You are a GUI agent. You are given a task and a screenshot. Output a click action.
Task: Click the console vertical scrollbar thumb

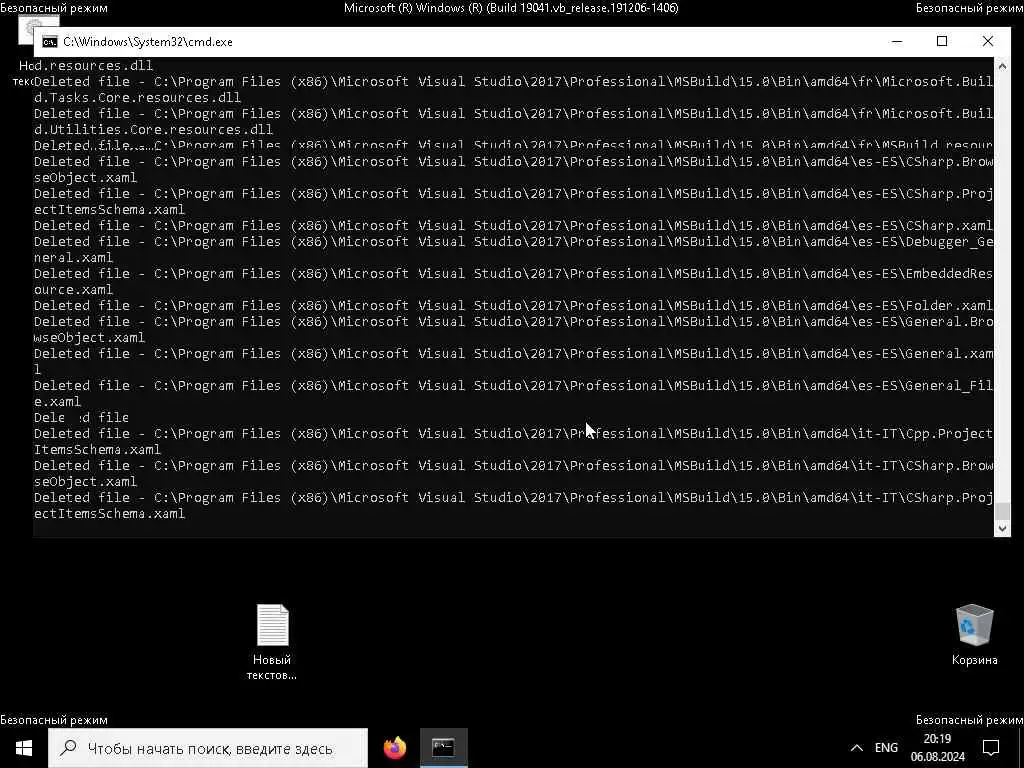click(x=1002, y=511)
